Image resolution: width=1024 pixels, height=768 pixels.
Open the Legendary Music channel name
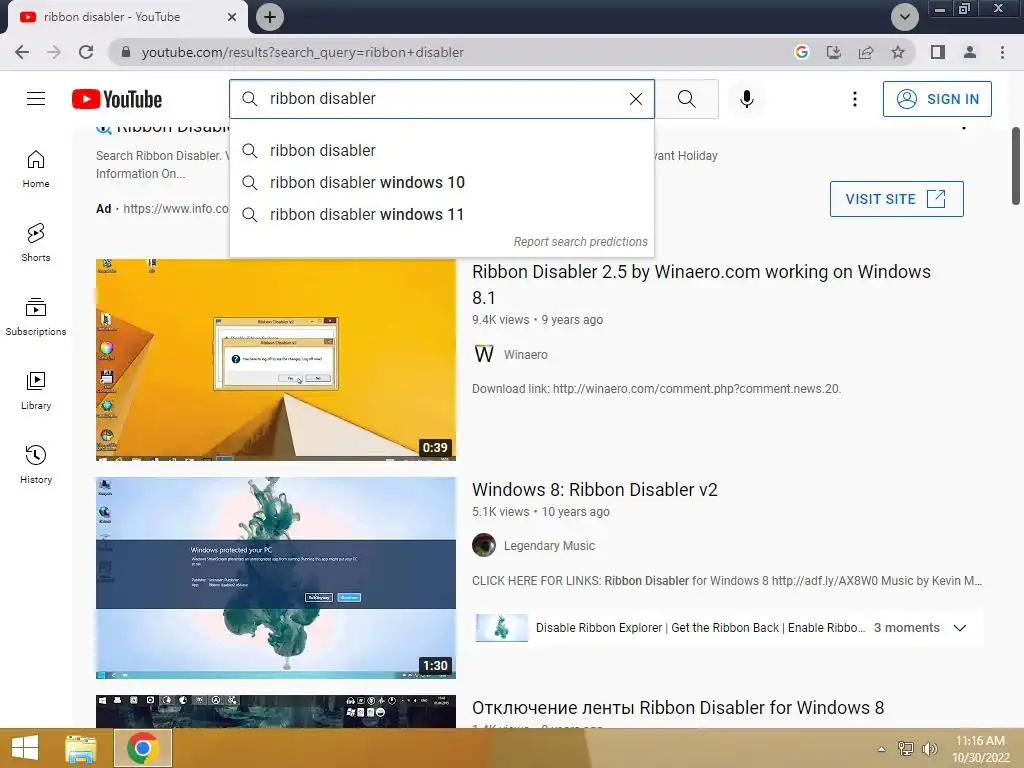pyautogui.click(x=549, y=545)
